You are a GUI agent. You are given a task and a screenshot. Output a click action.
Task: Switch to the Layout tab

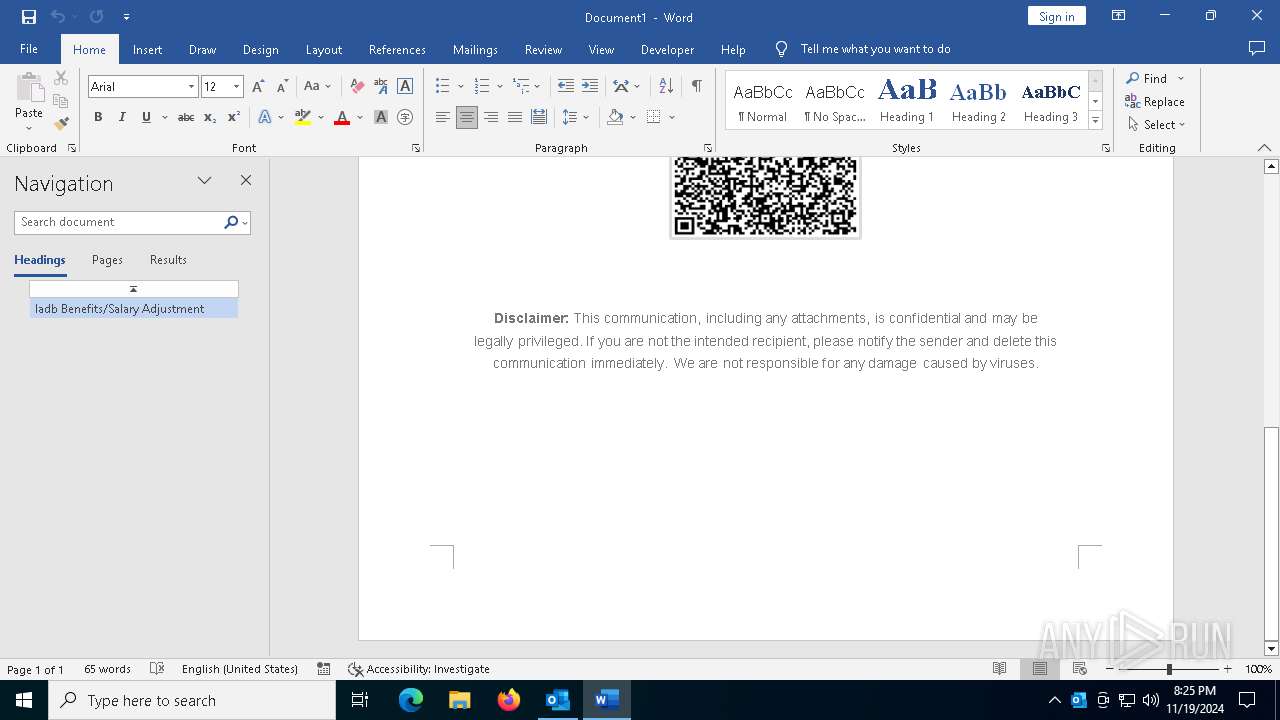(x=323, y=50)
